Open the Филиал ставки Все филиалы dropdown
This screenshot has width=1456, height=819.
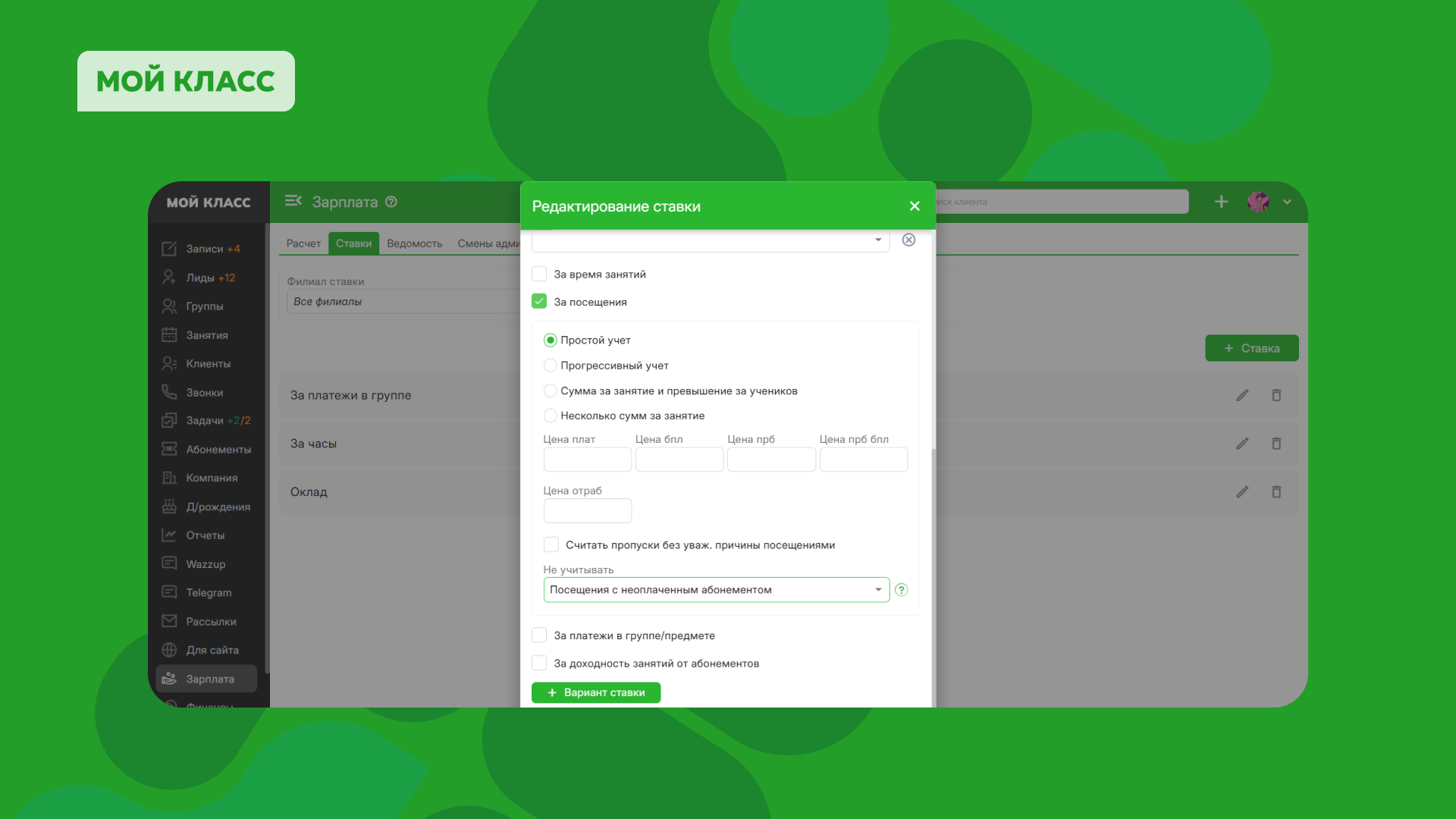(x=402, y=301)
